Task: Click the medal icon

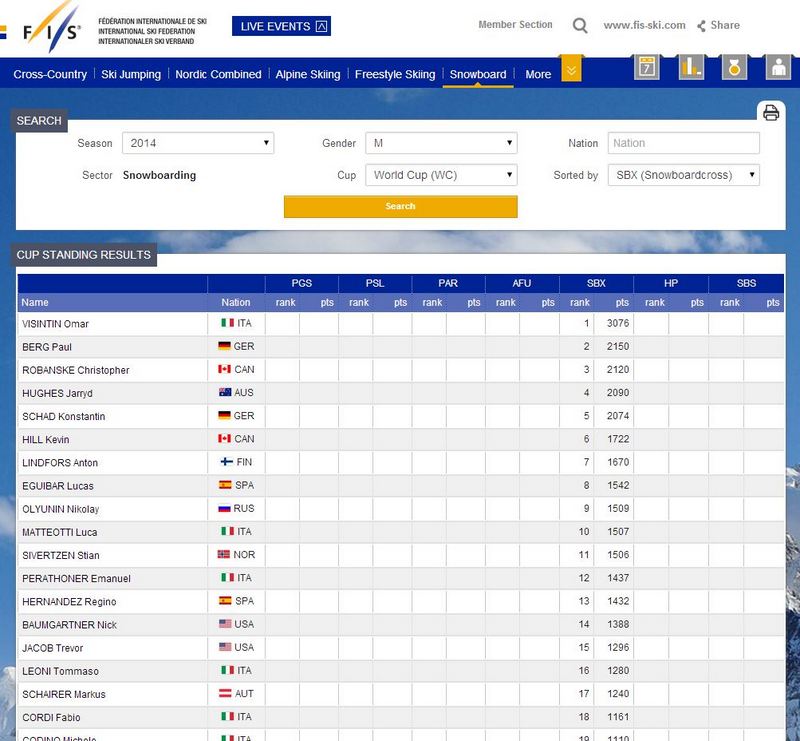Action: click(x=734, y=68)
